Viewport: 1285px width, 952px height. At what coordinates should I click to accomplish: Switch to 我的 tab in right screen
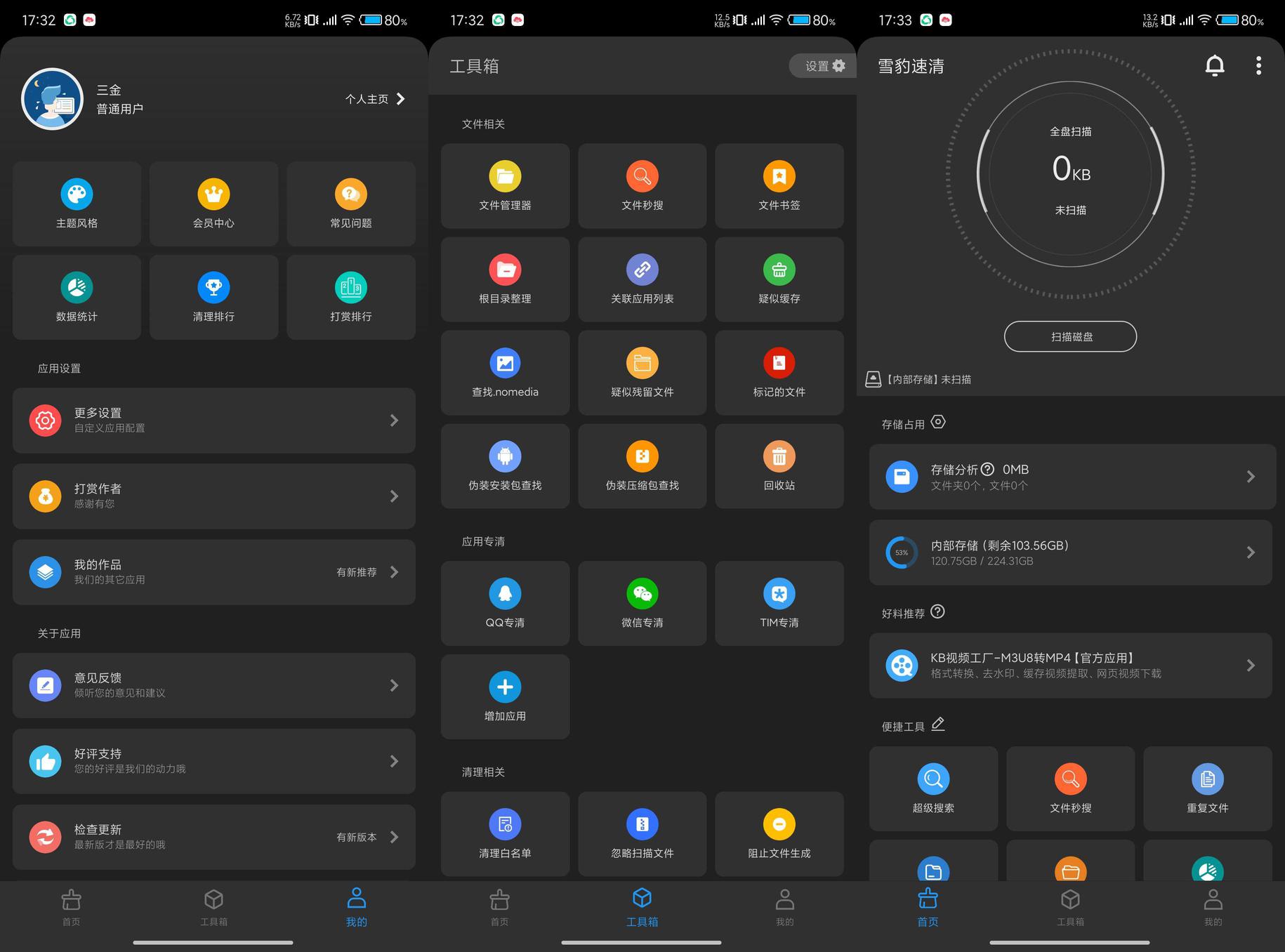click(x=1213, y=907)
